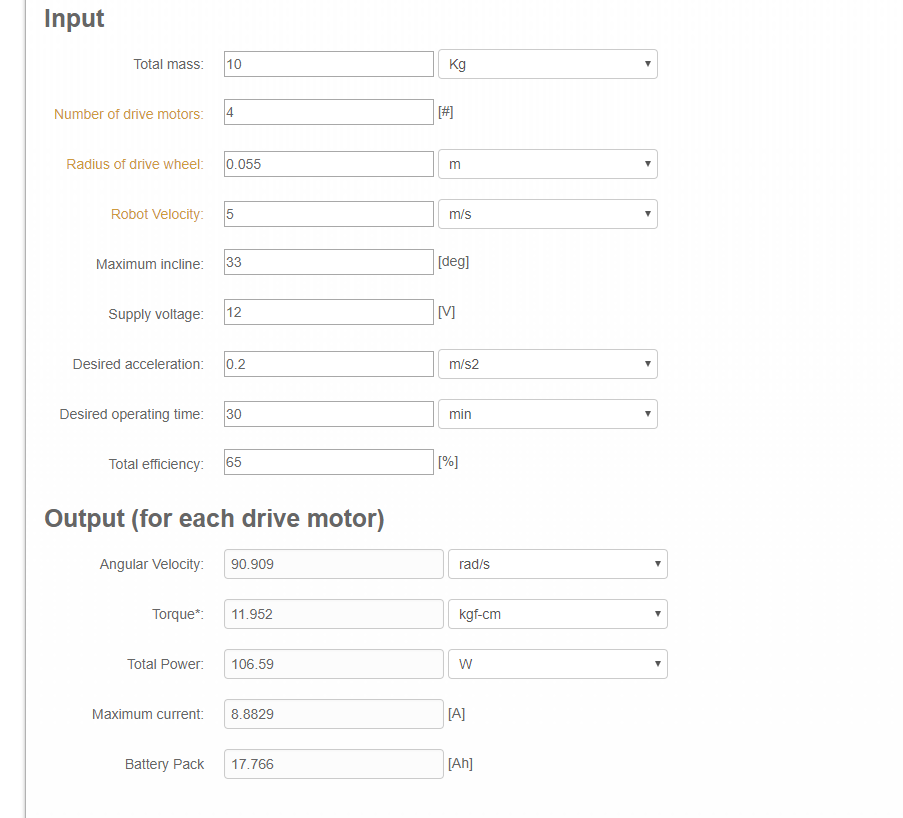Viewport: 903px width, 818px height.
Task: Open the Robot Velocity unit dropdown
Action: tap(547, 214)
